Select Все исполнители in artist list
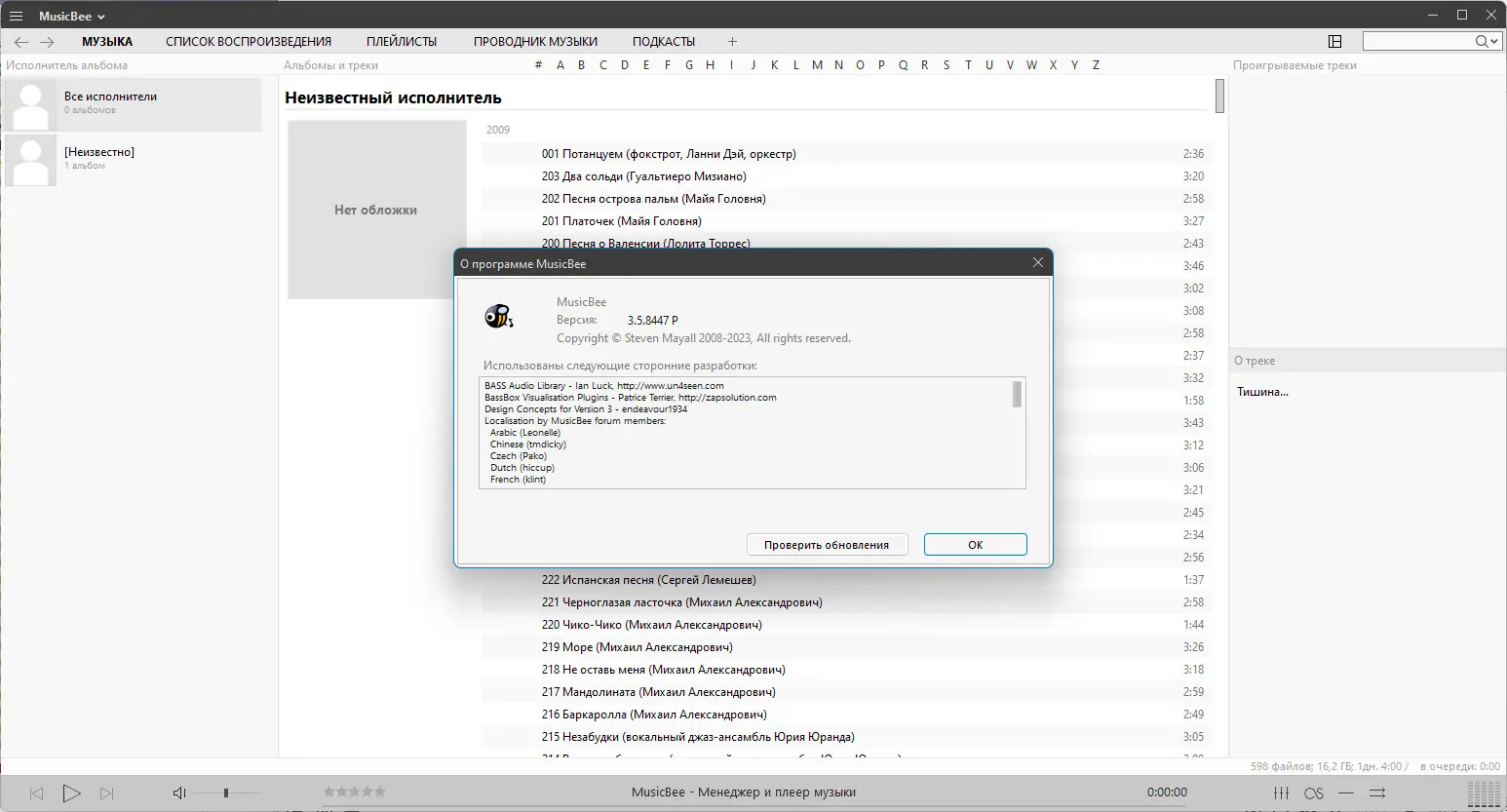The image size is (1507, 812). pos(133,103)
